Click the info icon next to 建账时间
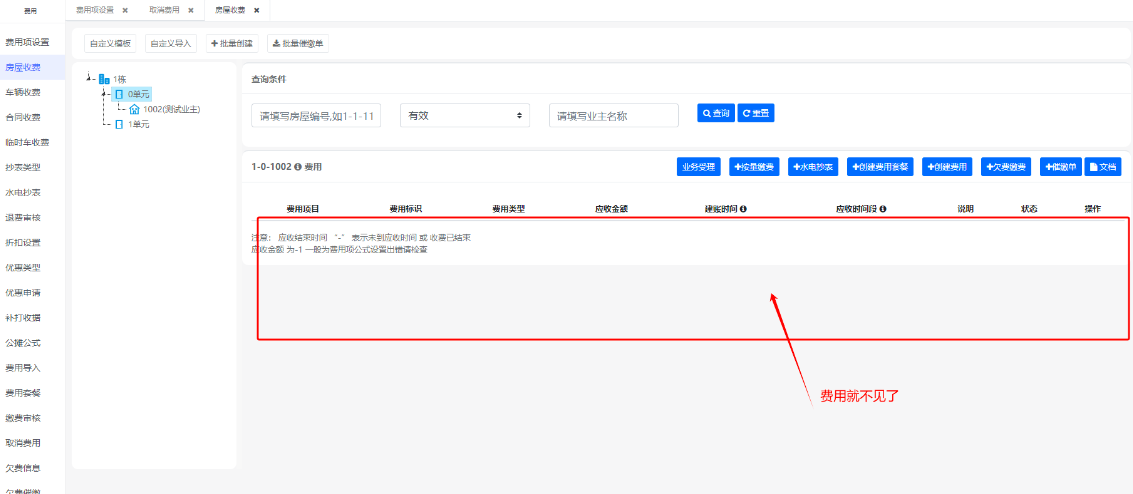Image resolution: width=1133 pixels, height=494 pixels. 743,209
